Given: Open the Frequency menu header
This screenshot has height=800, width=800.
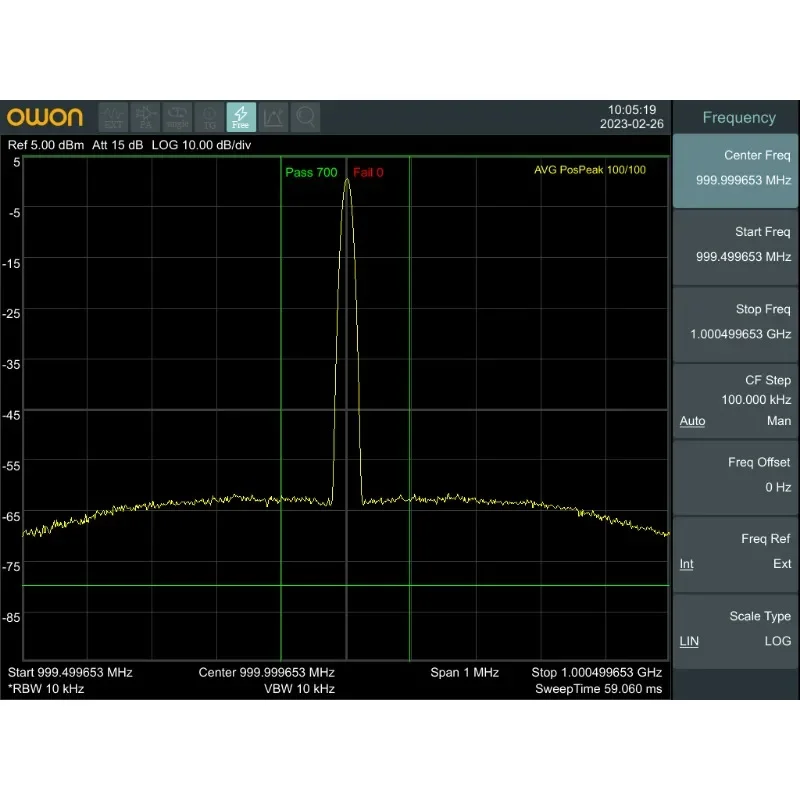Looking at the screenshot, I should [738, 118].
